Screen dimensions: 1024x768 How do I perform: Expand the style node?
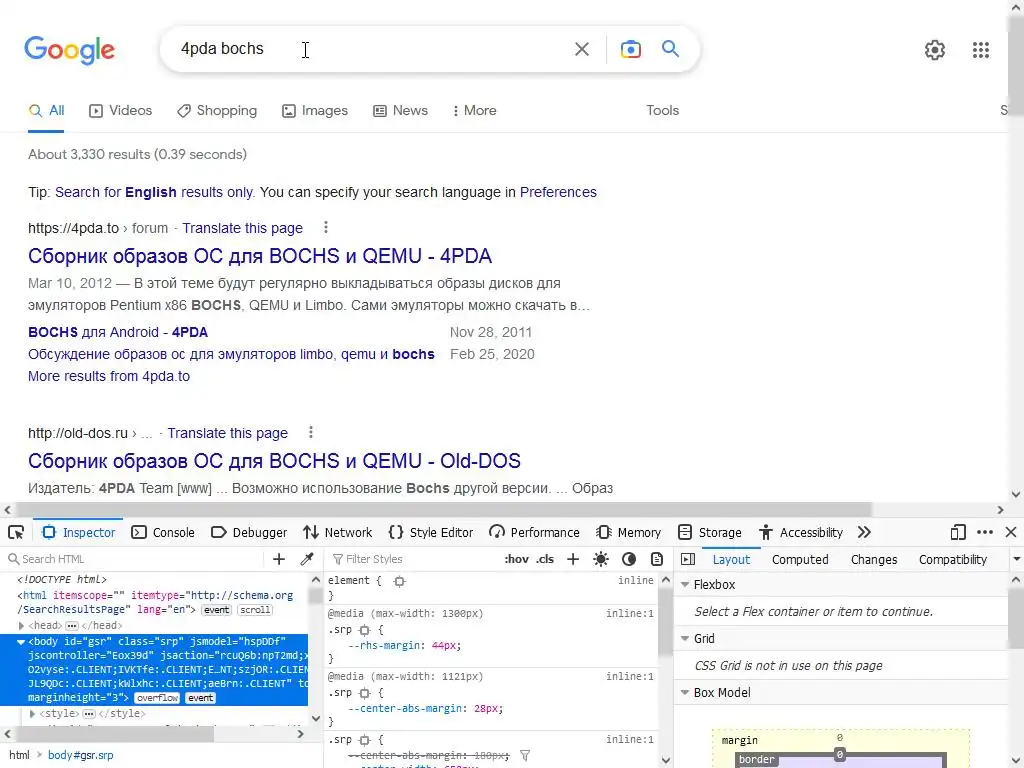[x=32, y=714]
